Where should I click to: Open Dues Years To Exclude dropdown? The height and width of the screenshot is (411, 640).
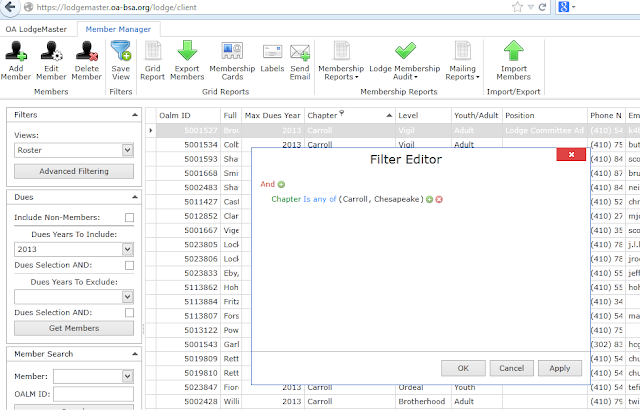[x=127, y=297]
